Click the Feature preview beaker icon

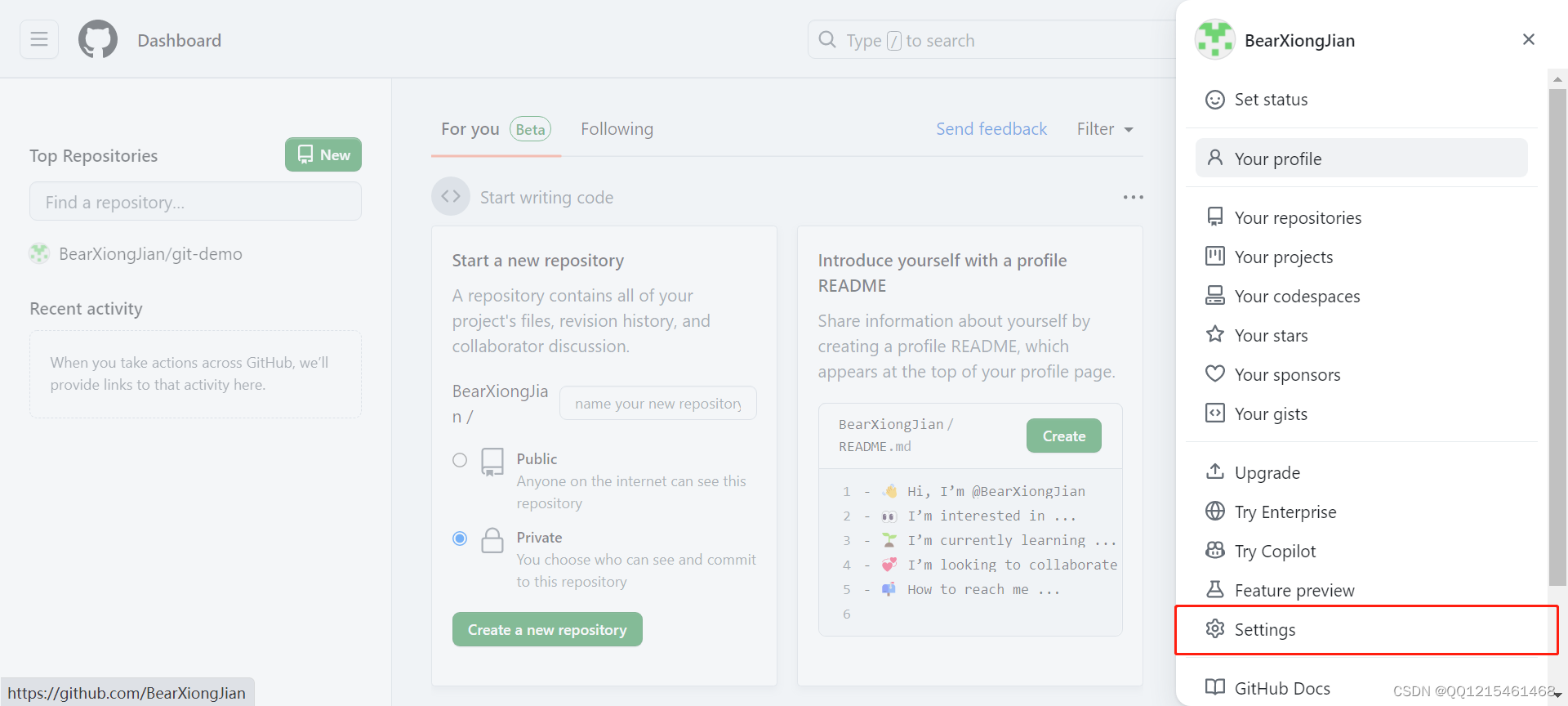tap(1215, 589)
